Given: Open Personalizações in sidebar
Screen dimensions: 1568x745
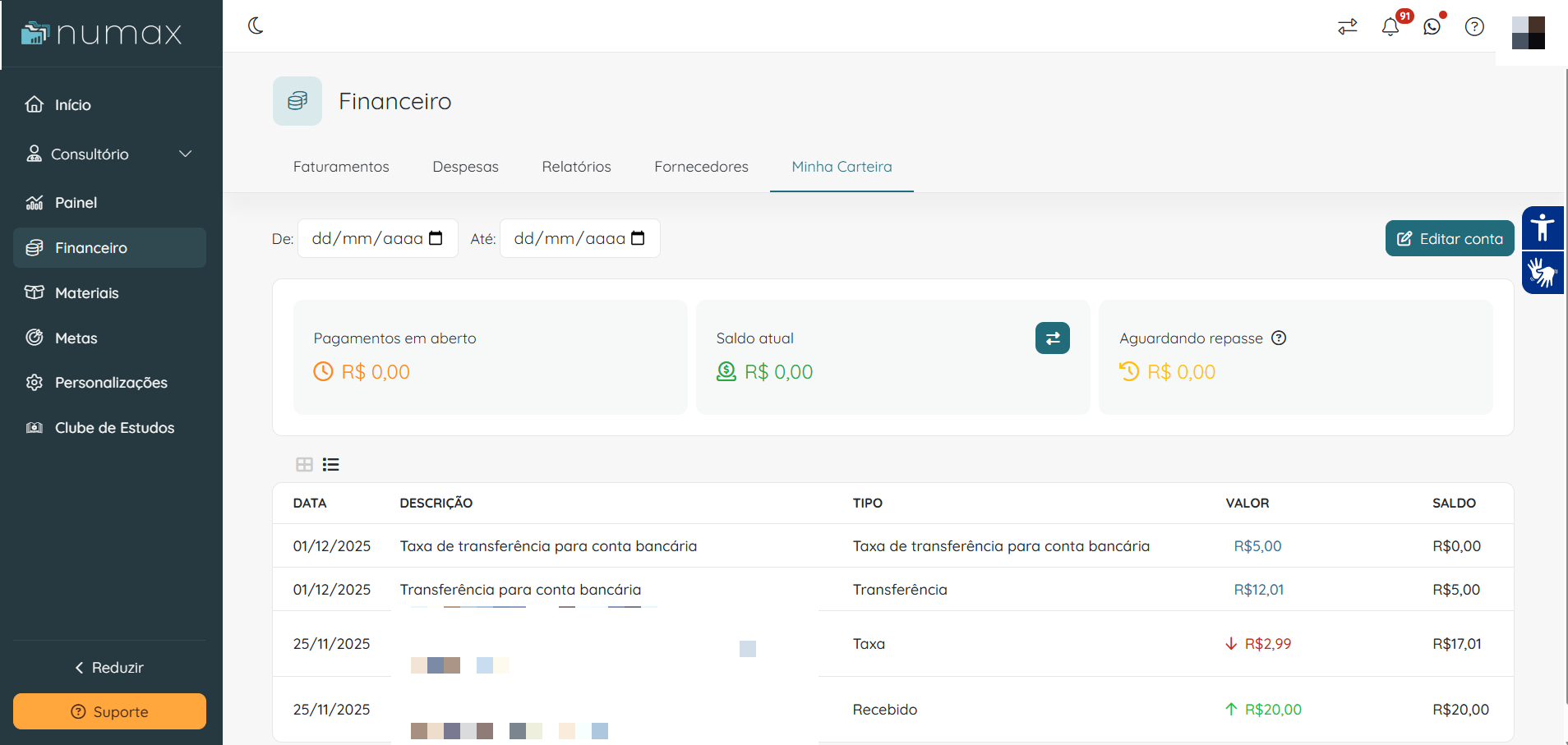Looking at the screenshot, I should tap(110, 383).
